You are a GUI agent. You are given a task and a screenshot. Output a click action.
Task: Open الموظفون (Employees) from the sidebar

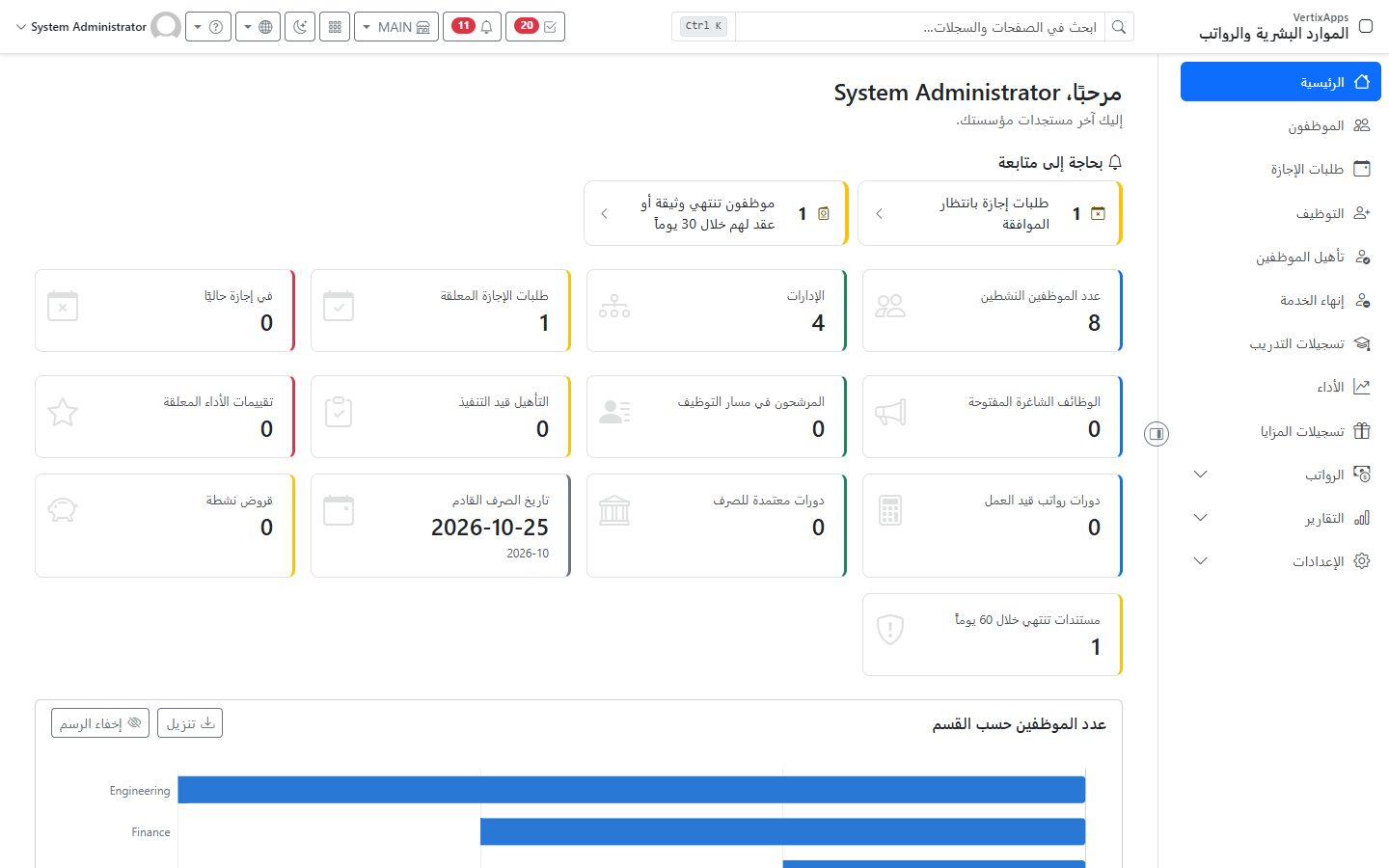(x=1281, y=126)
